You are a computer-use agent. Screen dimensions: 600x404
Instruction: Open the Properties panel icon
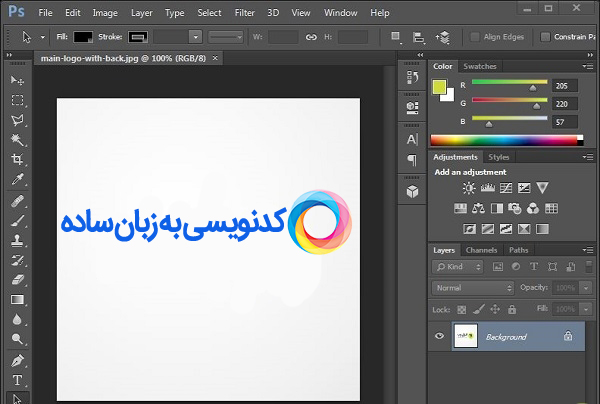pos(412,108)
